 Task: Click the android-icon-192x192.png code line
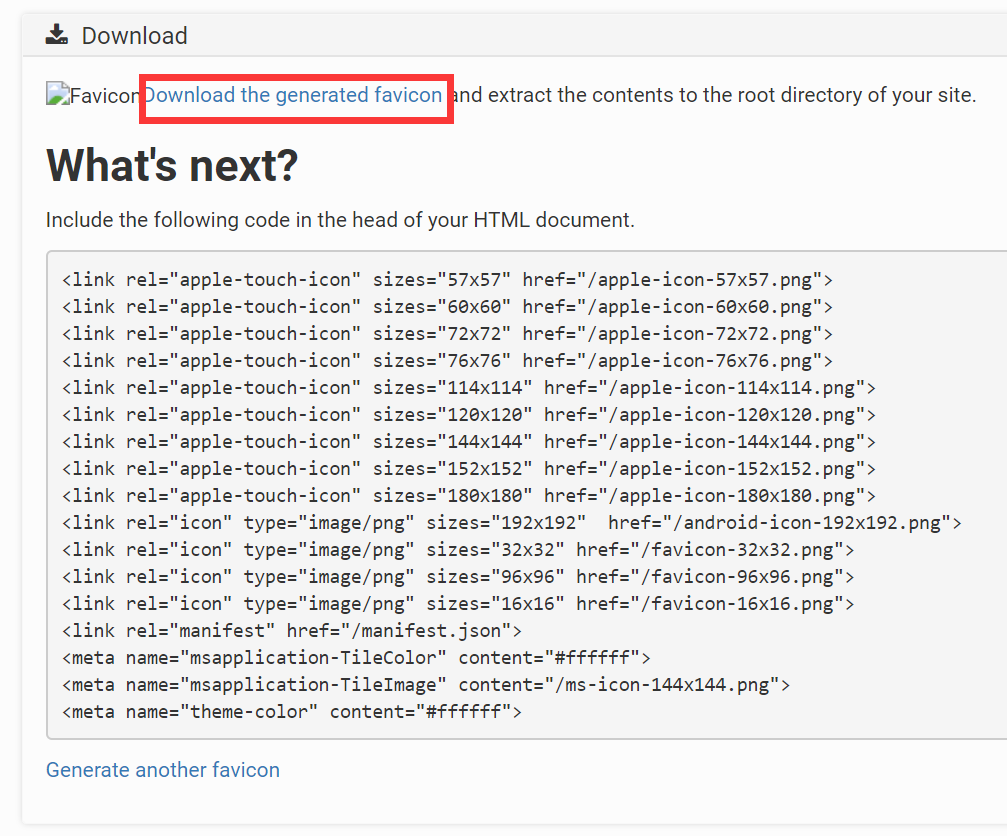pos(511,523)
